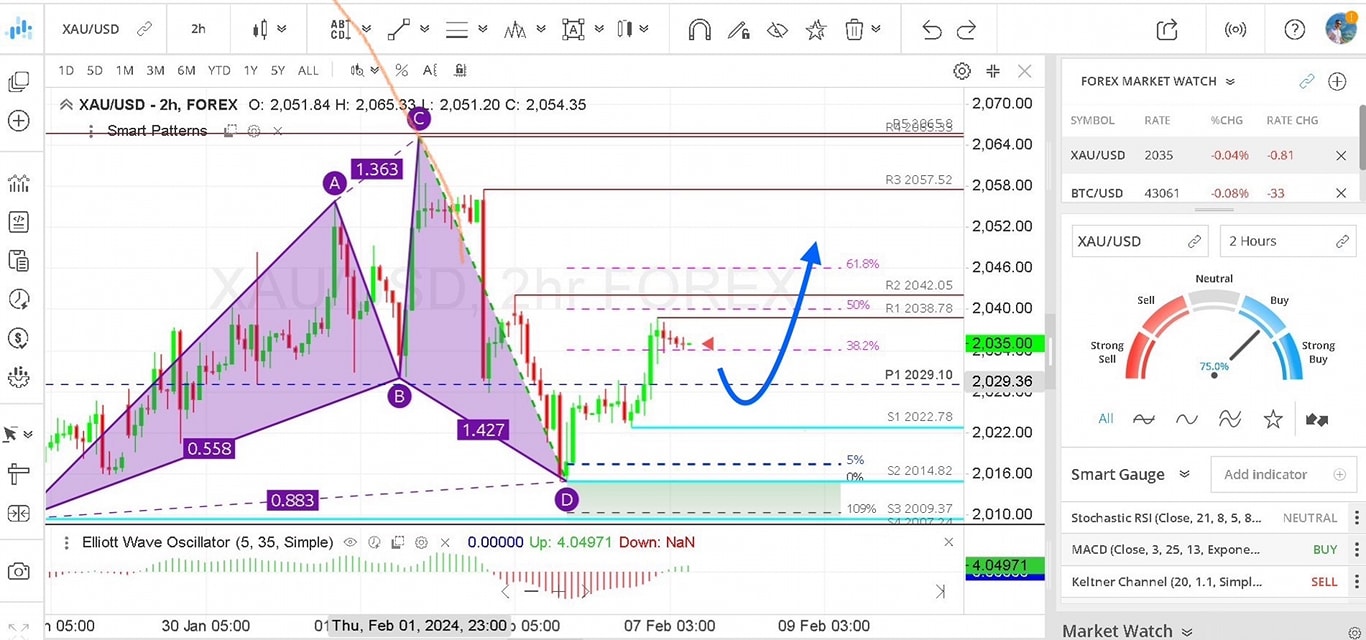
Task: Select the 1D range tab
Action: [66, 70]
